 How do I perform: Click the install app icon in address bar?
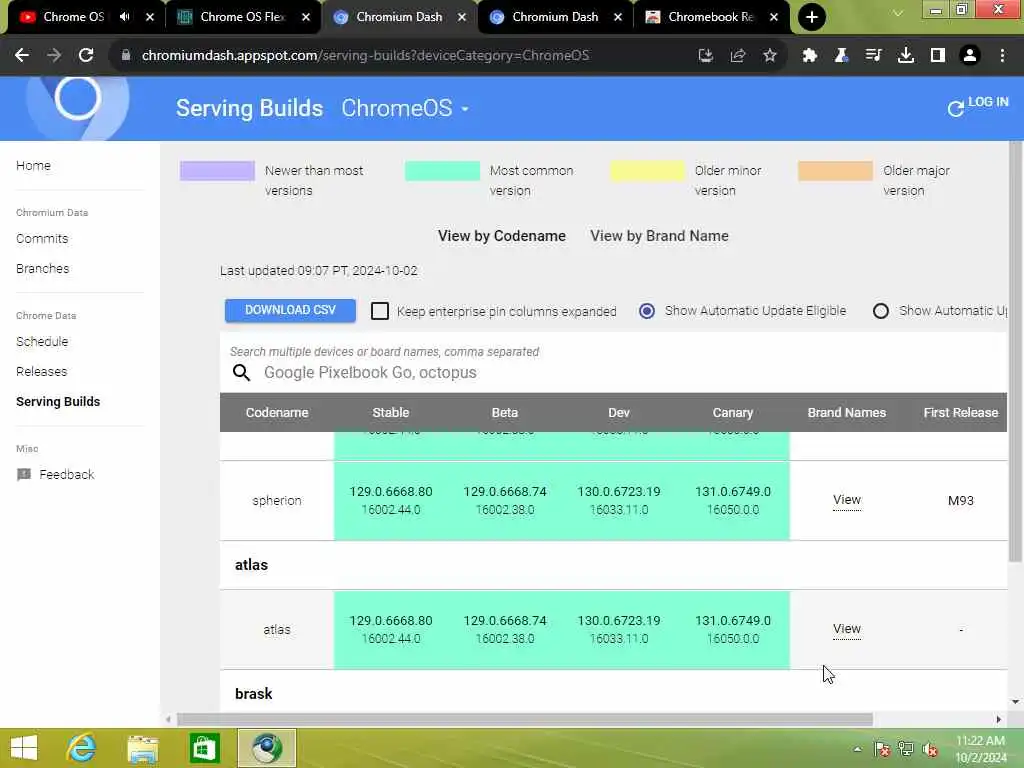tap(705, 56)
